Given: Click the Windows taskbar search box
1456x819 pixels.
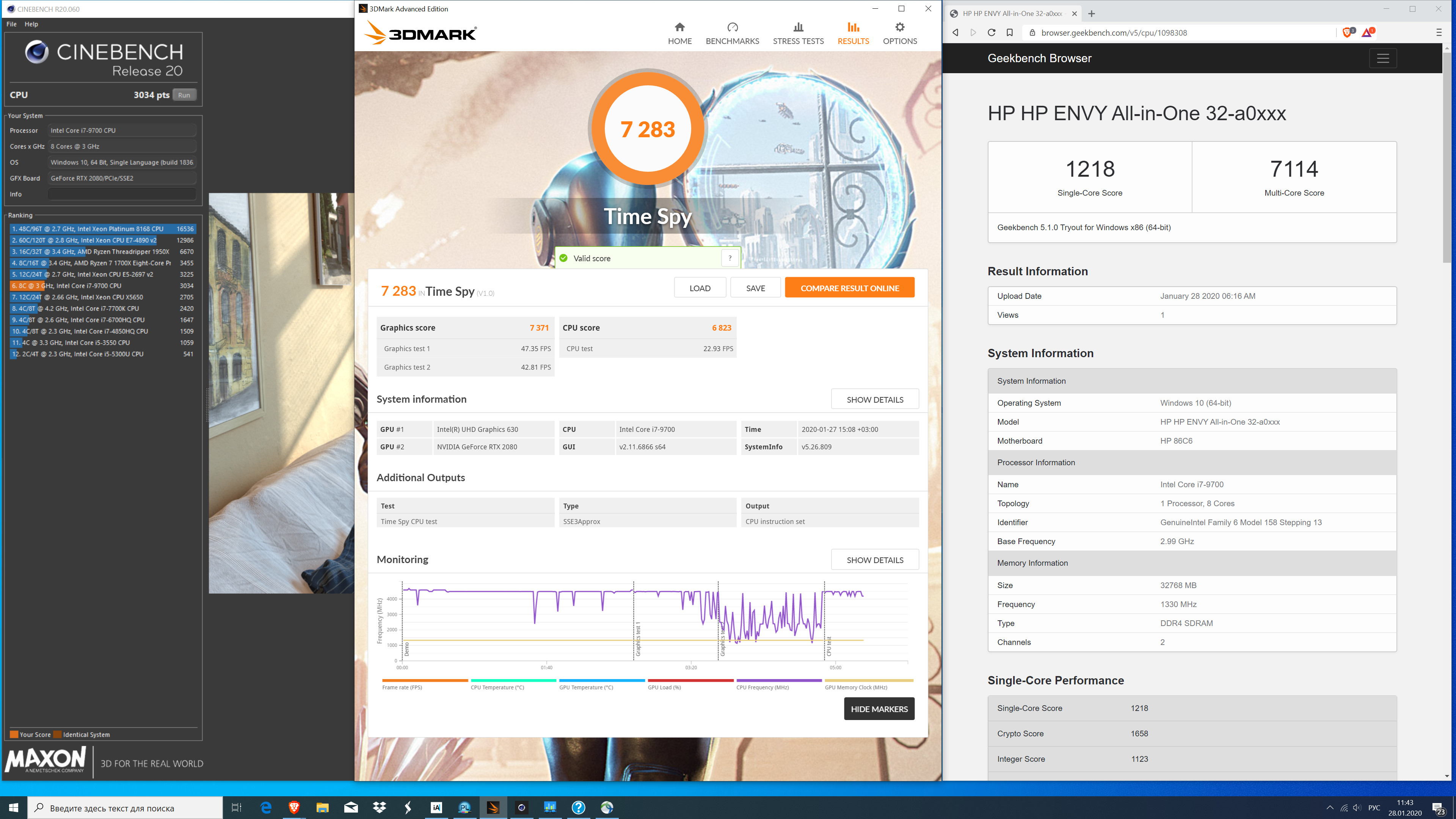Looking at the screenshot, I should click(x=125, y=808).
